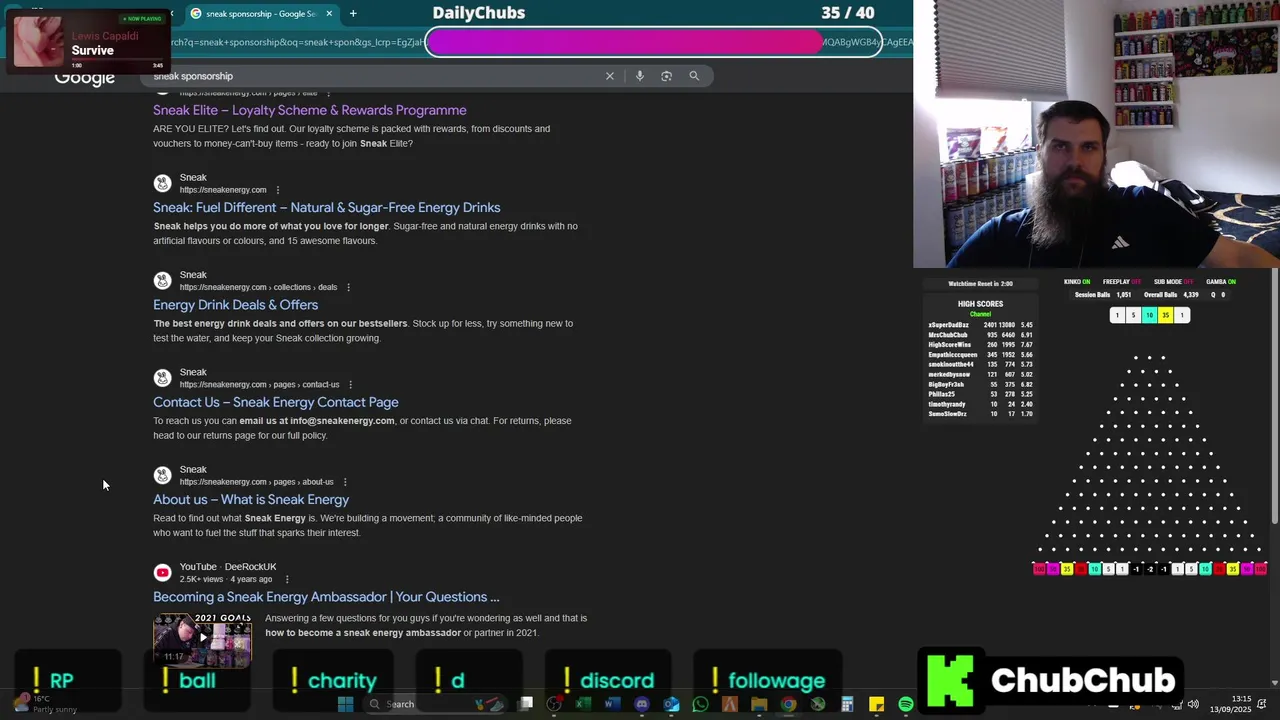The image size is (1280, 720).
Task: Click 'xSuperDadBaz' in the high scores list
Action: coord(948,325)
